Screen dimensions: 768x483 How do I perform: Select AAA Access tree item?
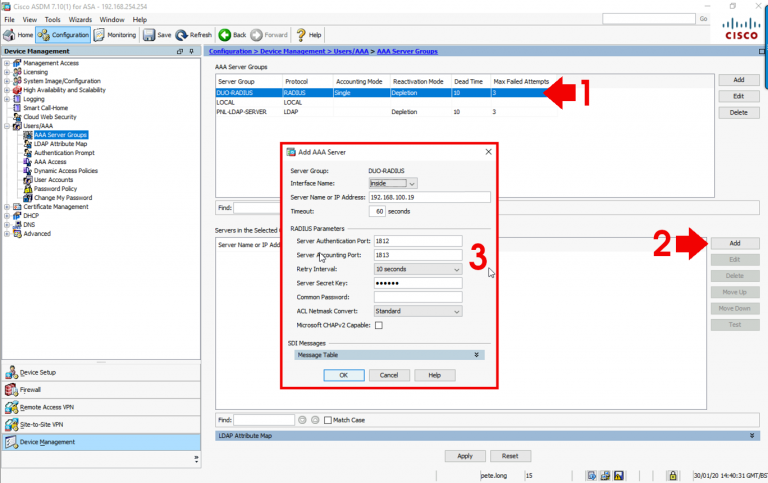pos(50,162)
